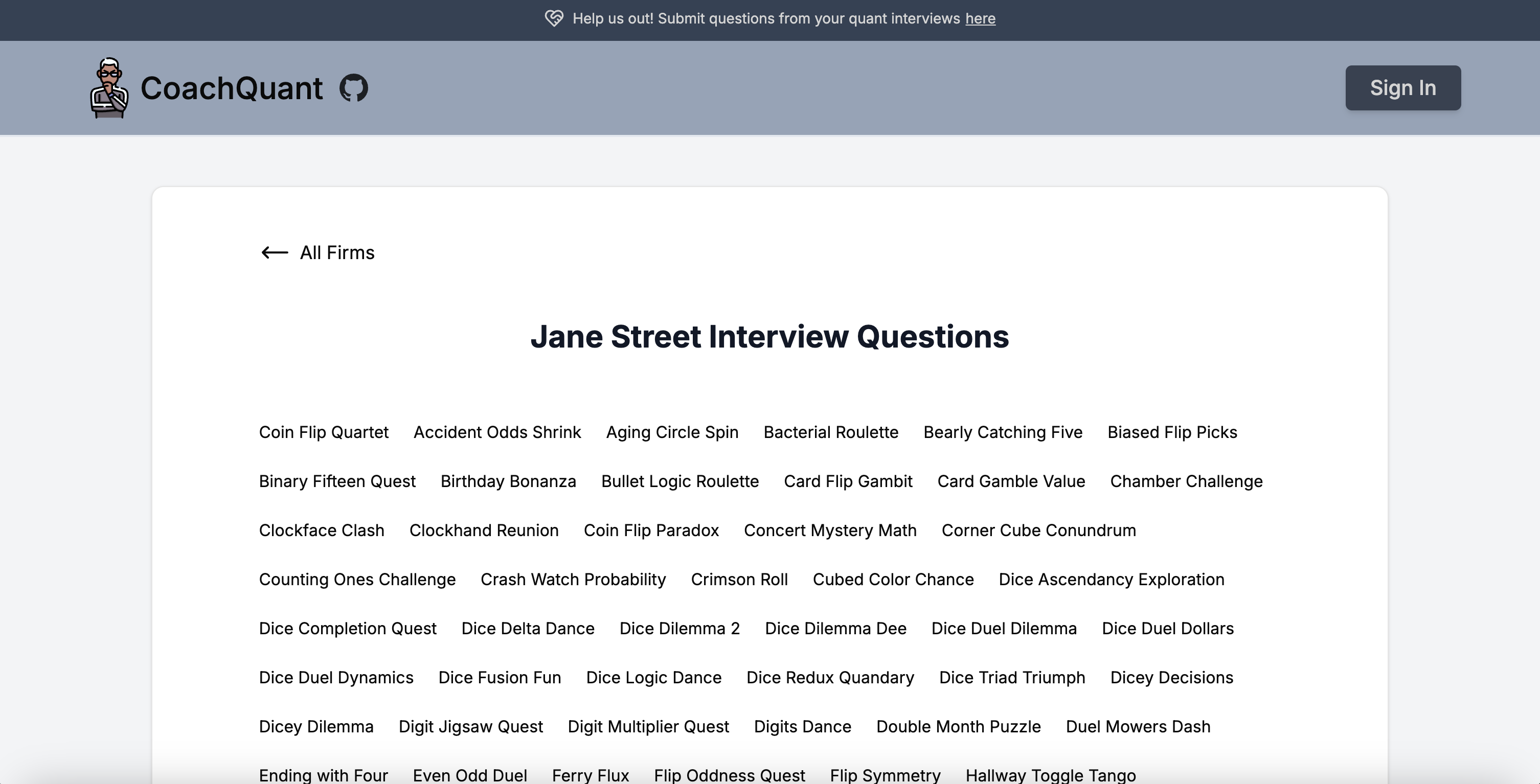Open Crash Watch Probability

click(x=573, y=579)
